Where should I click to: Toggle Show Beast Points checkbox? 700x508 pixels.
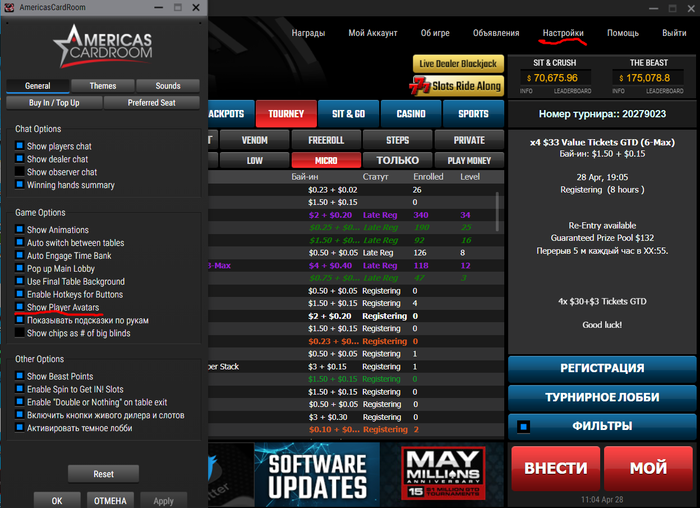click(x=20, y=375)
